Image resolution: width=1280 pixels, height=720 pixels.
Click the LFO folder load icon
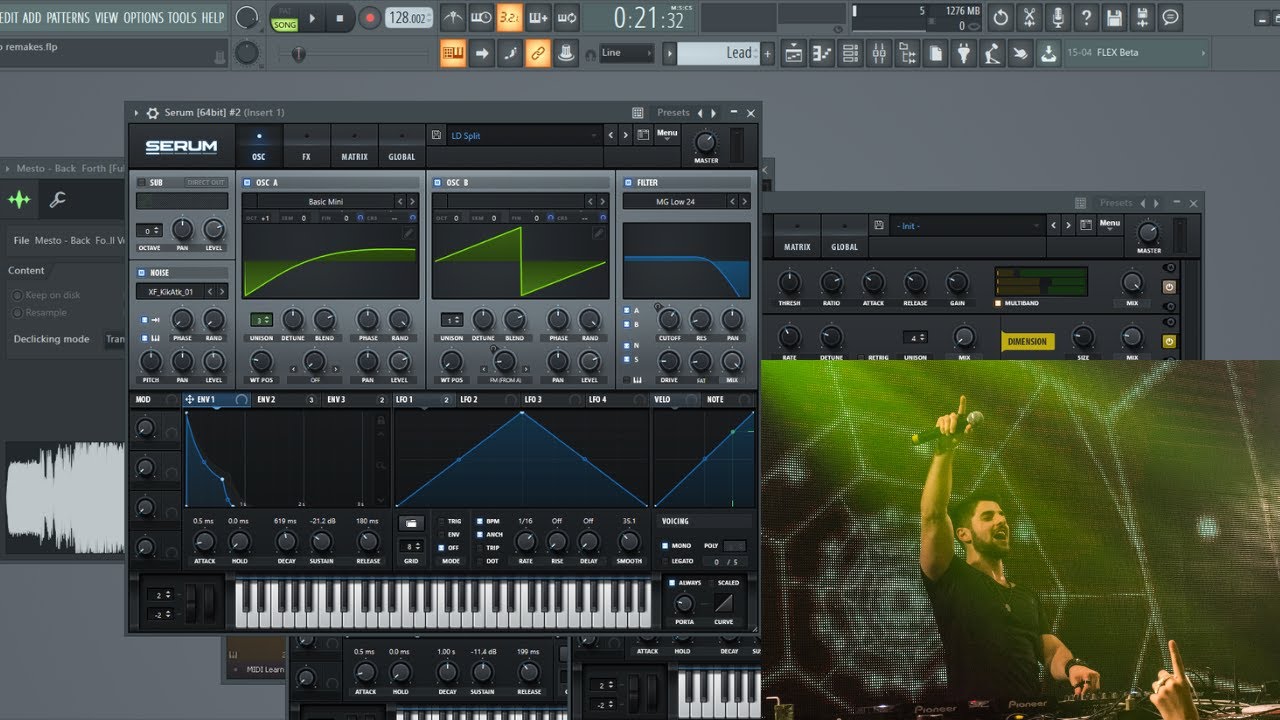click(410, 523)
